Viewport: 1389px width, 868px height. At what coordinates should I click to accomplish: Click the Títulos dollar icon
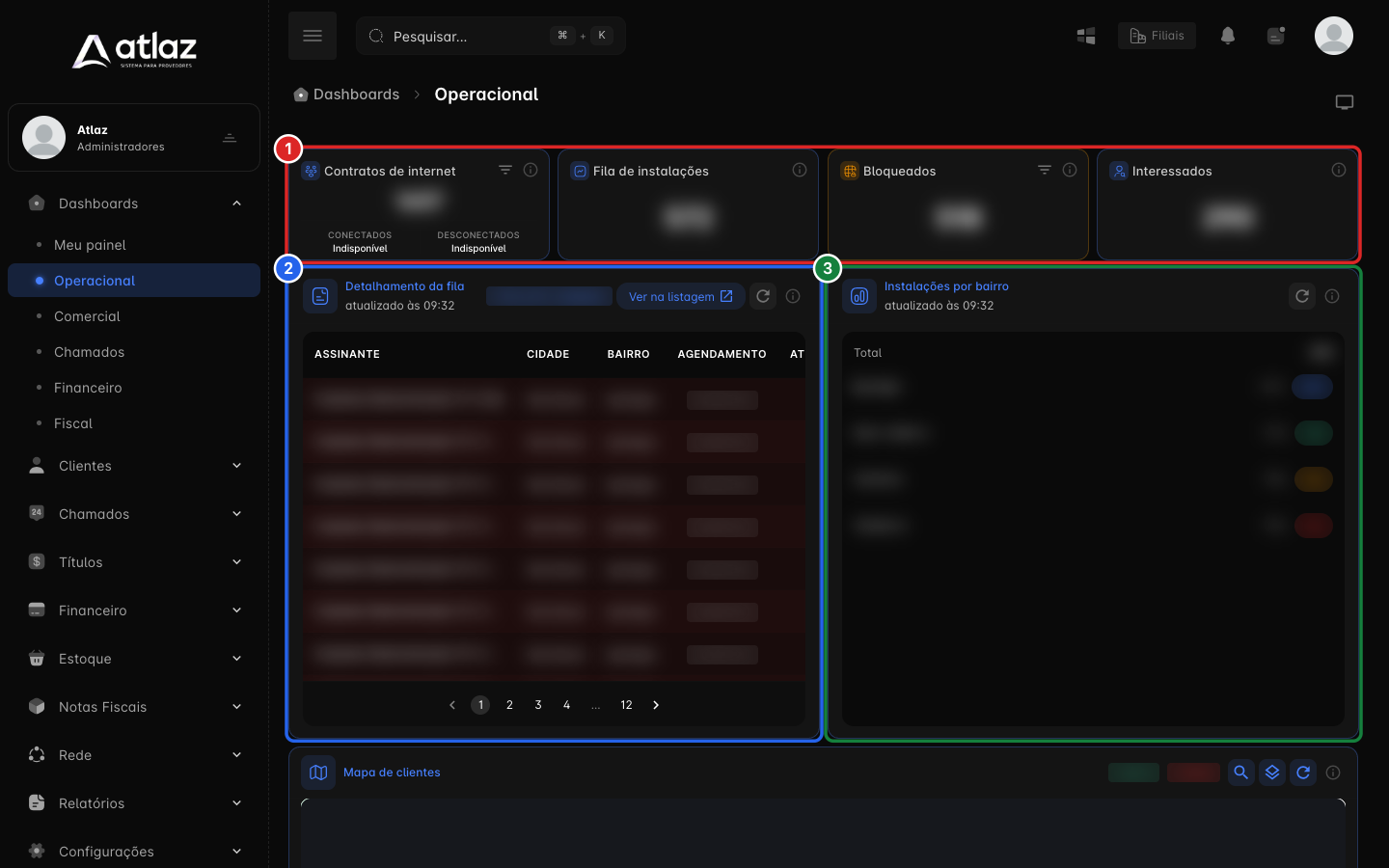pos(37,561)
